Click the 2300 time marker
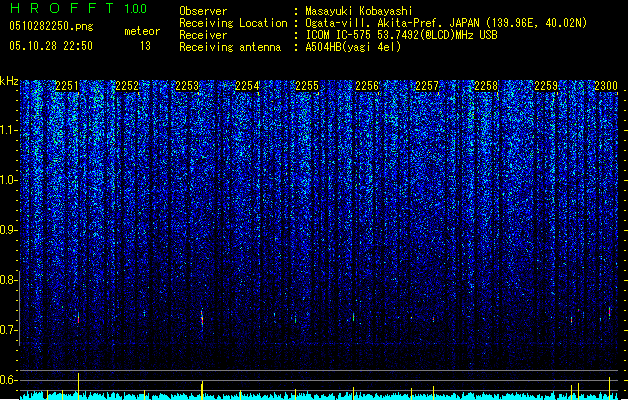The height and width of the screenshot is (400, 629). pos(606,86)
